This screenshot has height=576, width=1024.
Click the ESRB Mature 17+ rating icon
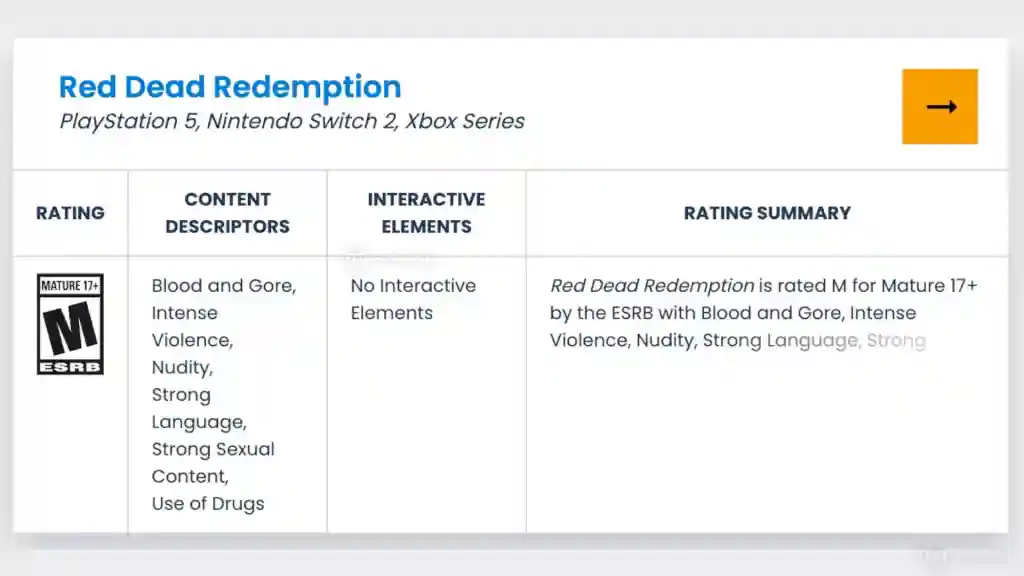[x=70, y=320]
